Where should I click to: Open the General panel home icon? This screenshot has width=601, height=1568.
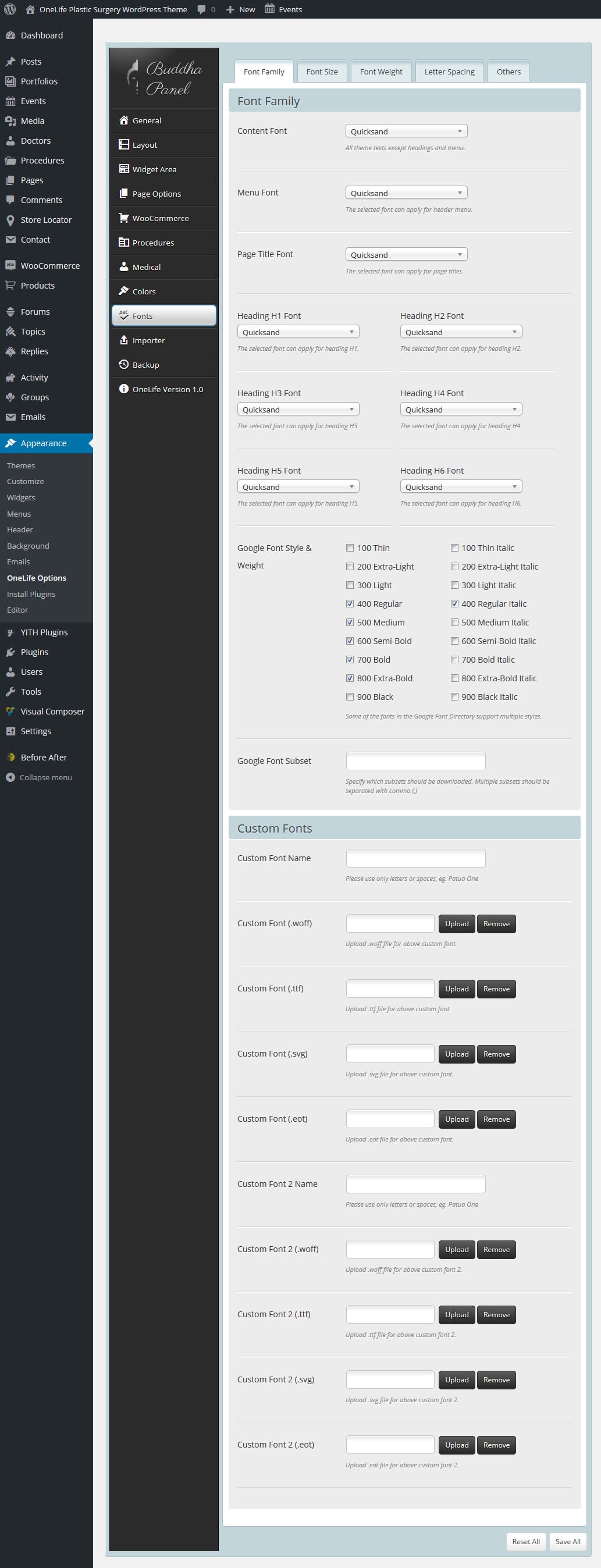123,120
